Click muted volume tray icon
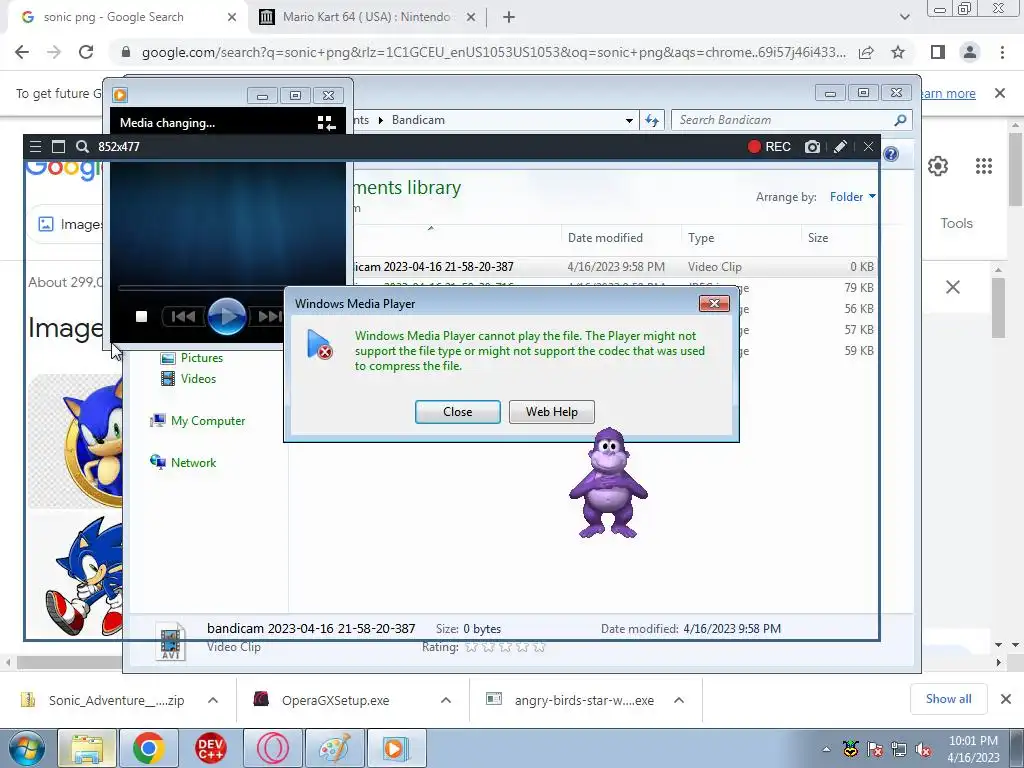 [x=923, y=750]
